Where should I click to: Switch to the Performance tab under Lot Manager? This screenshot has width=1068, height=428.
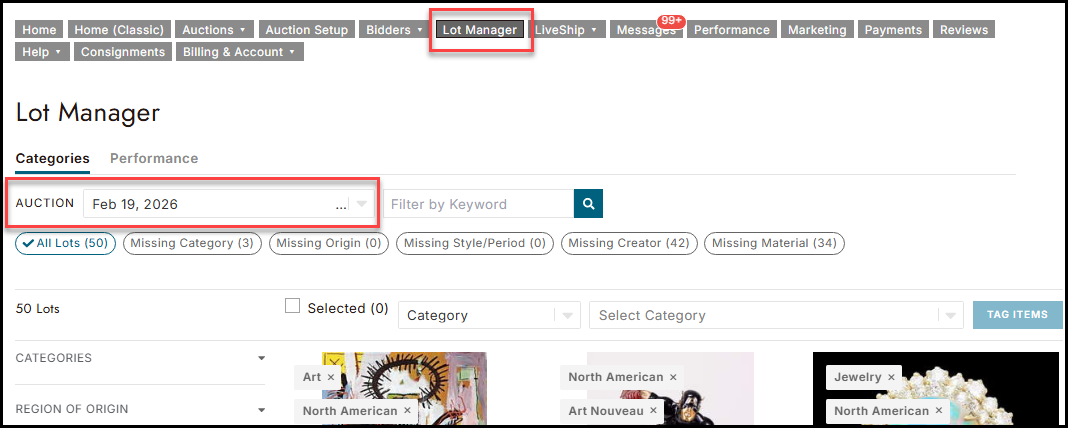pos(154,158)
